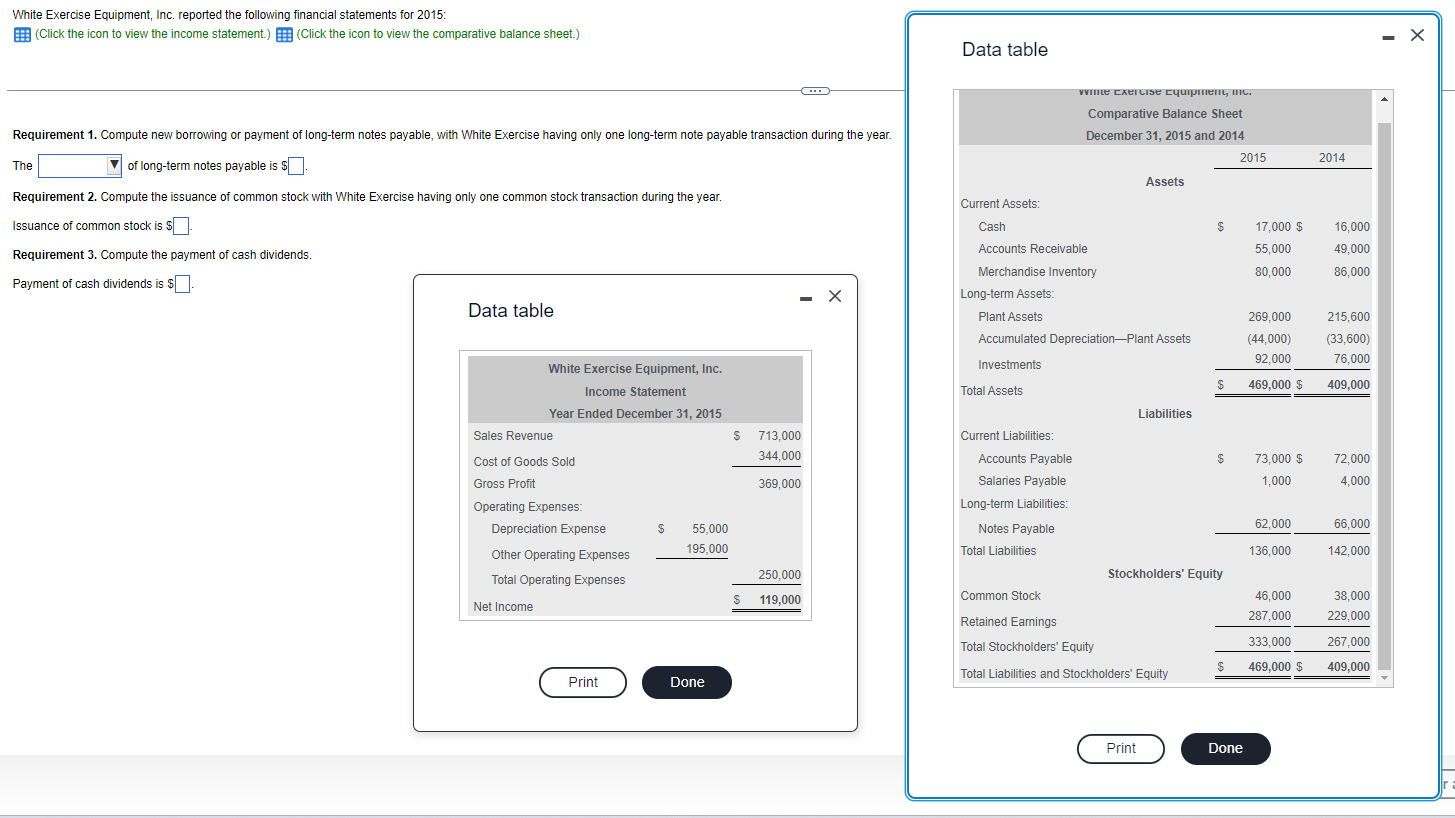Select 2015 Total Liabilities value 136,000
Screen dimensions: 1455x818
[x=1269, y=551]
